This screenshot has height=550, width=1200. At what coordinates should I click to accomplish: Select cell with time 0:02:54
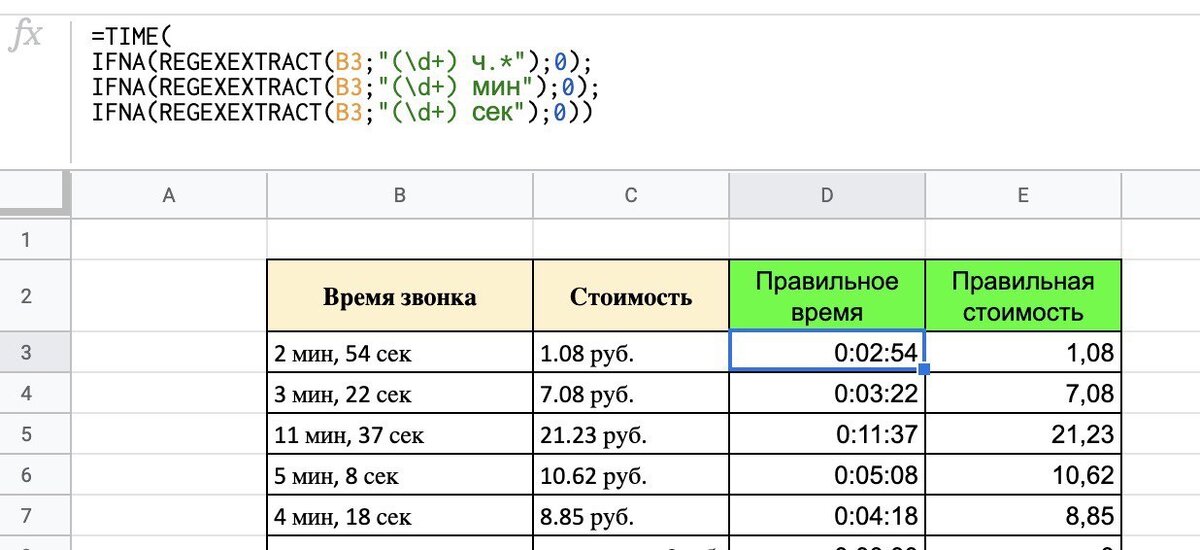827,352
